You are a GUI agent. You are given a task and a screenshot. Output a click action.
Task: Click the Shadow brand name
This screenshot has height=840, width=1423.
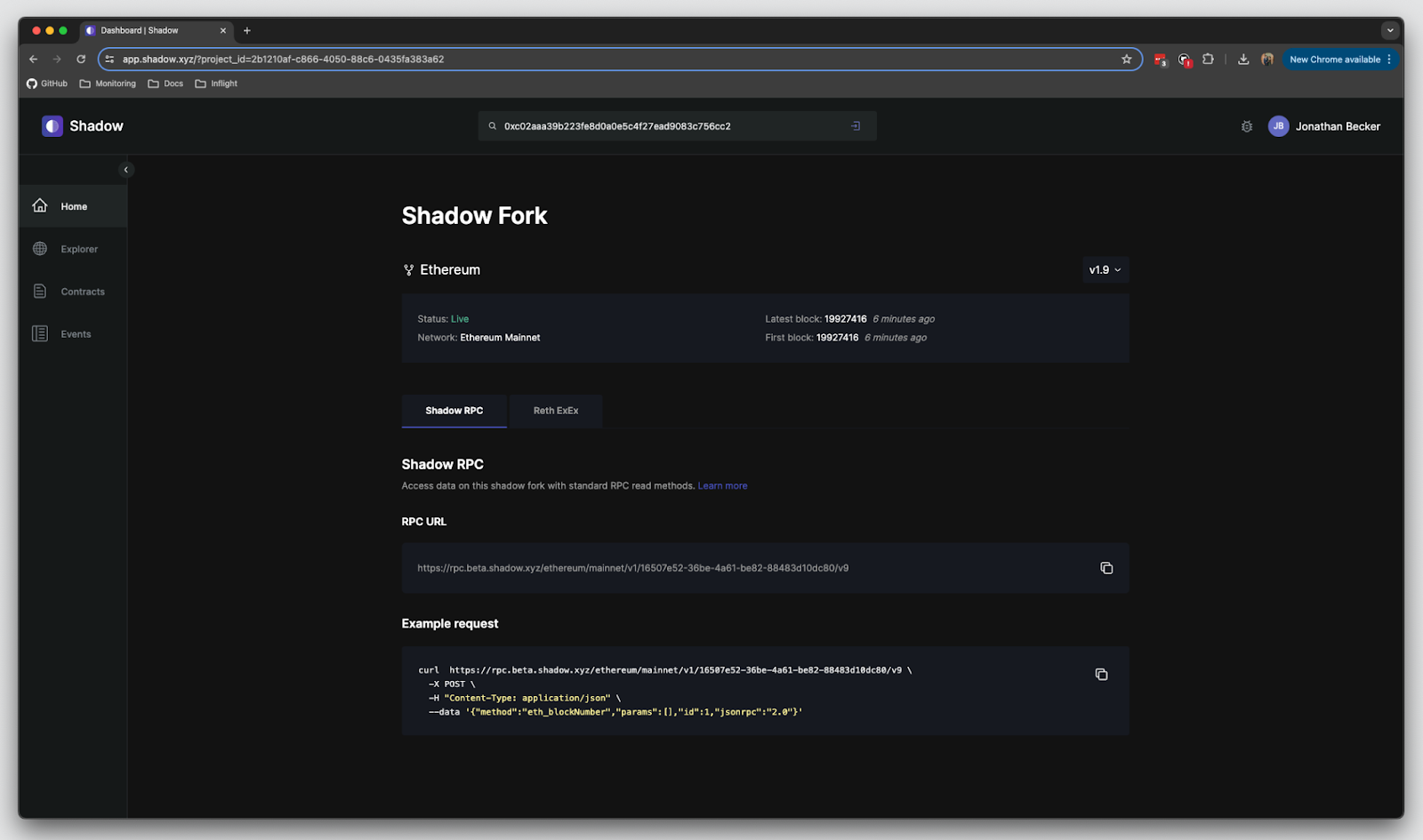[96, 126]
